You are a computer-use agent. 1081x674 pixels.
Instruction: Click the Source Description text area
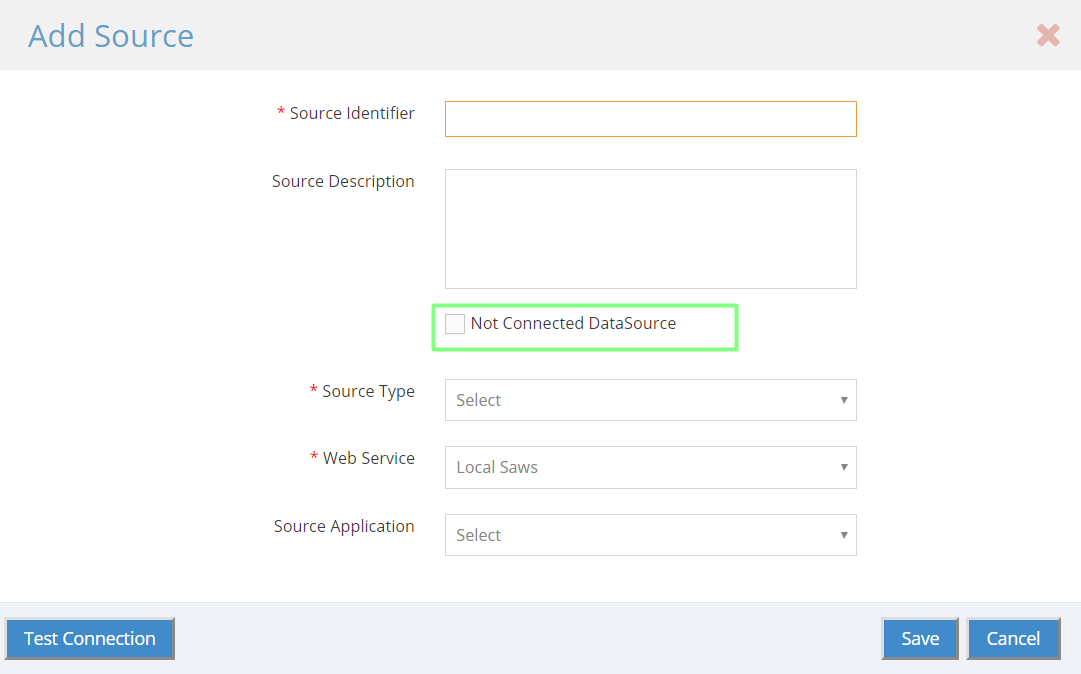651,229
